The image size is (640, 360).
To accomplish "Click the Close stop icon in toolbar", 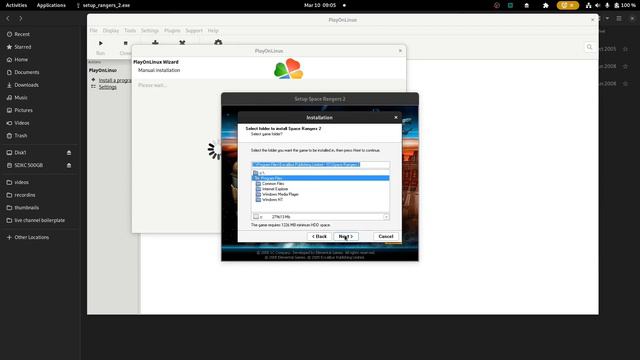I will point(125,43).
